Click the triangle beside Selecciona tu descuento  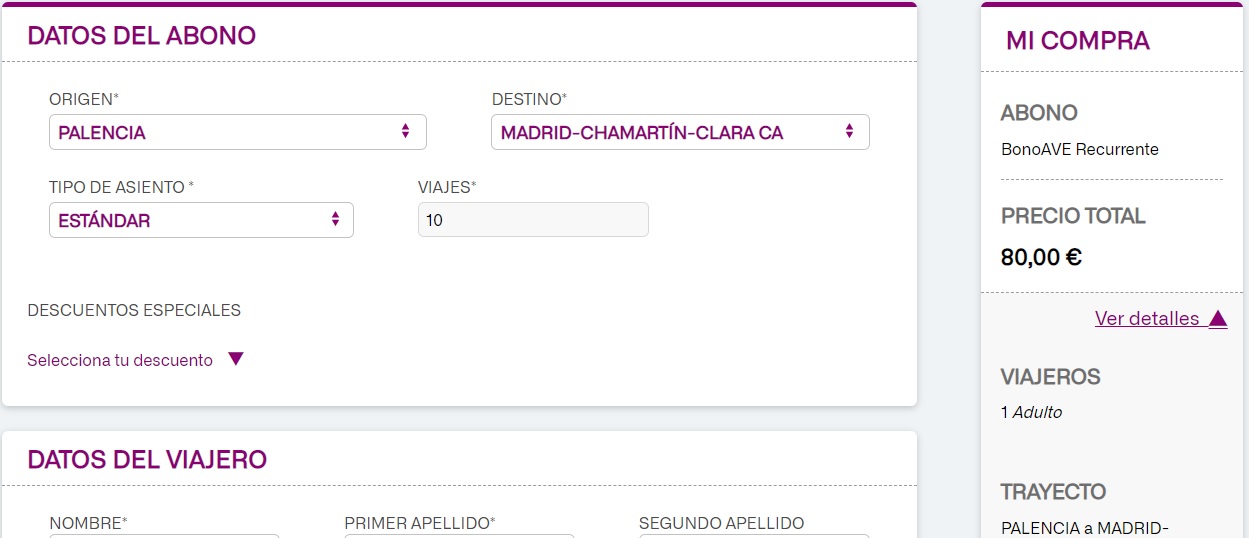236,359
